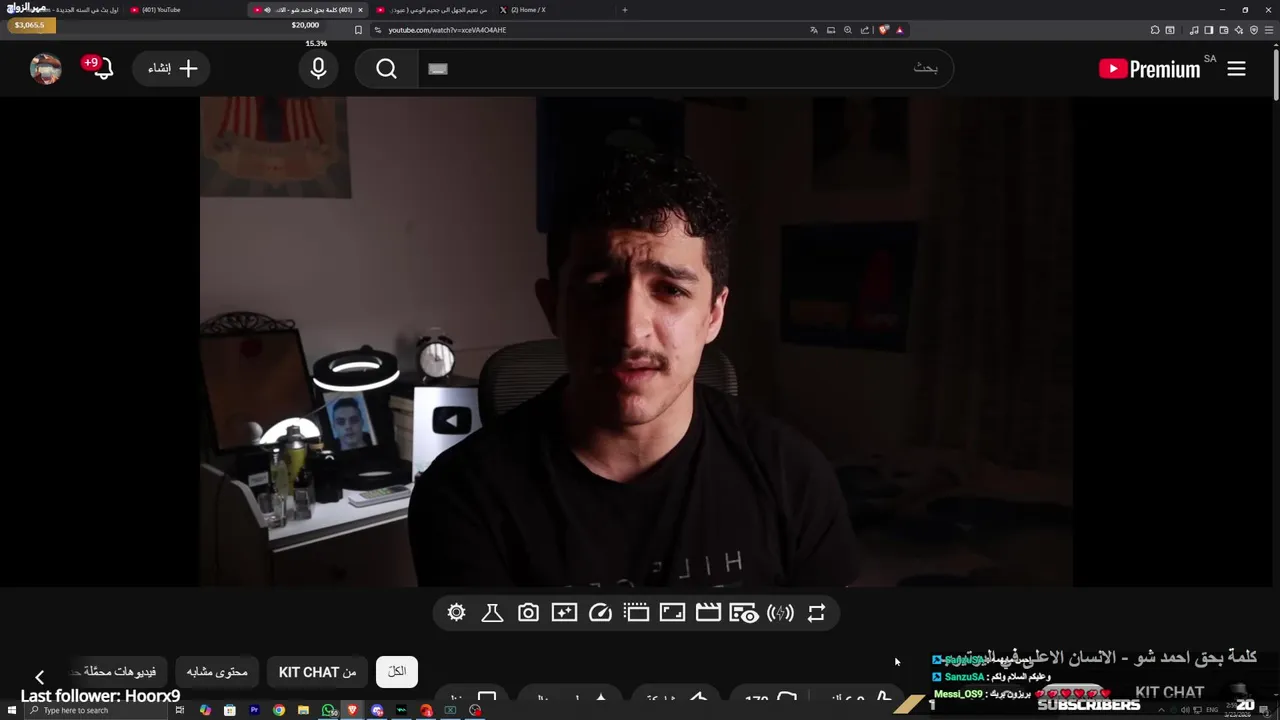Start voice search with the microphone
The width and height of the screenshot is (1280, 720).
tap(318, 68)
